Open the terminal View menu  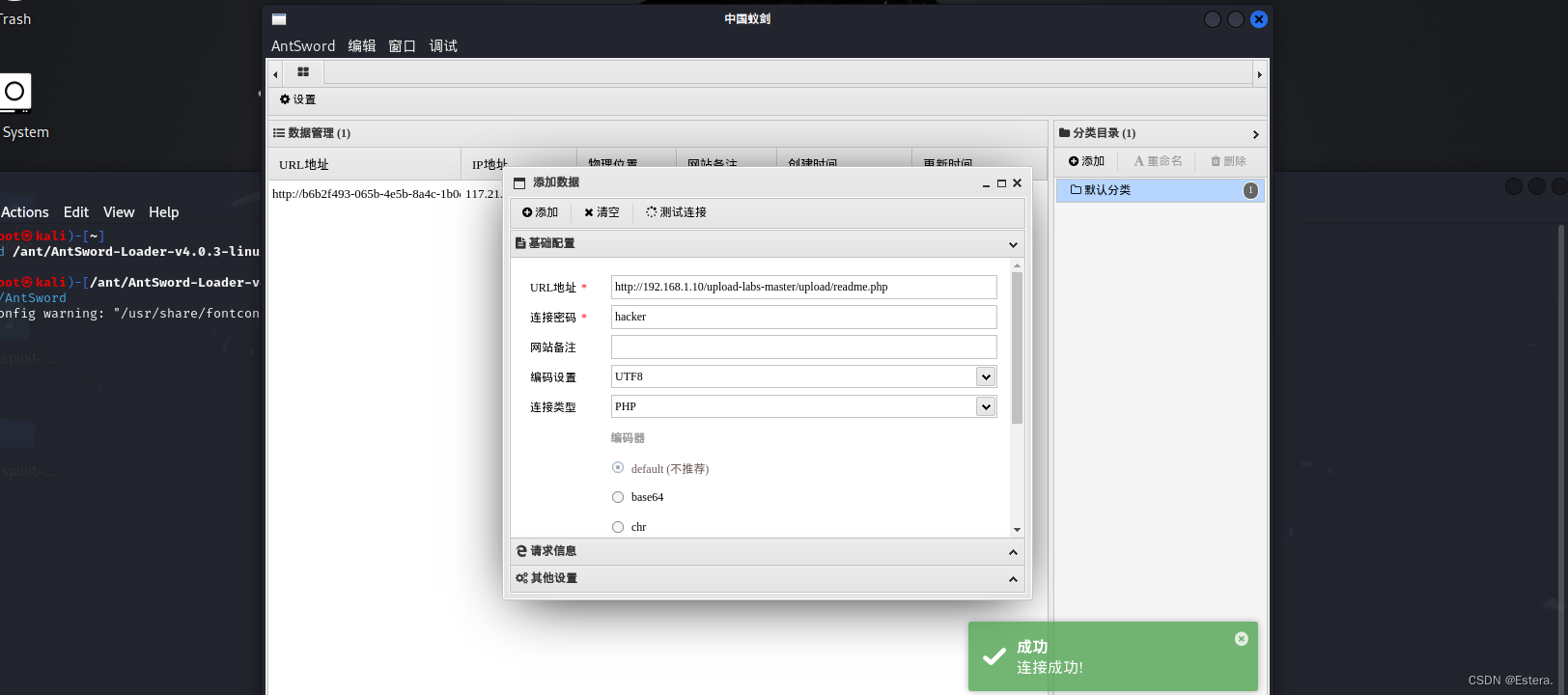tap(119, 212)
